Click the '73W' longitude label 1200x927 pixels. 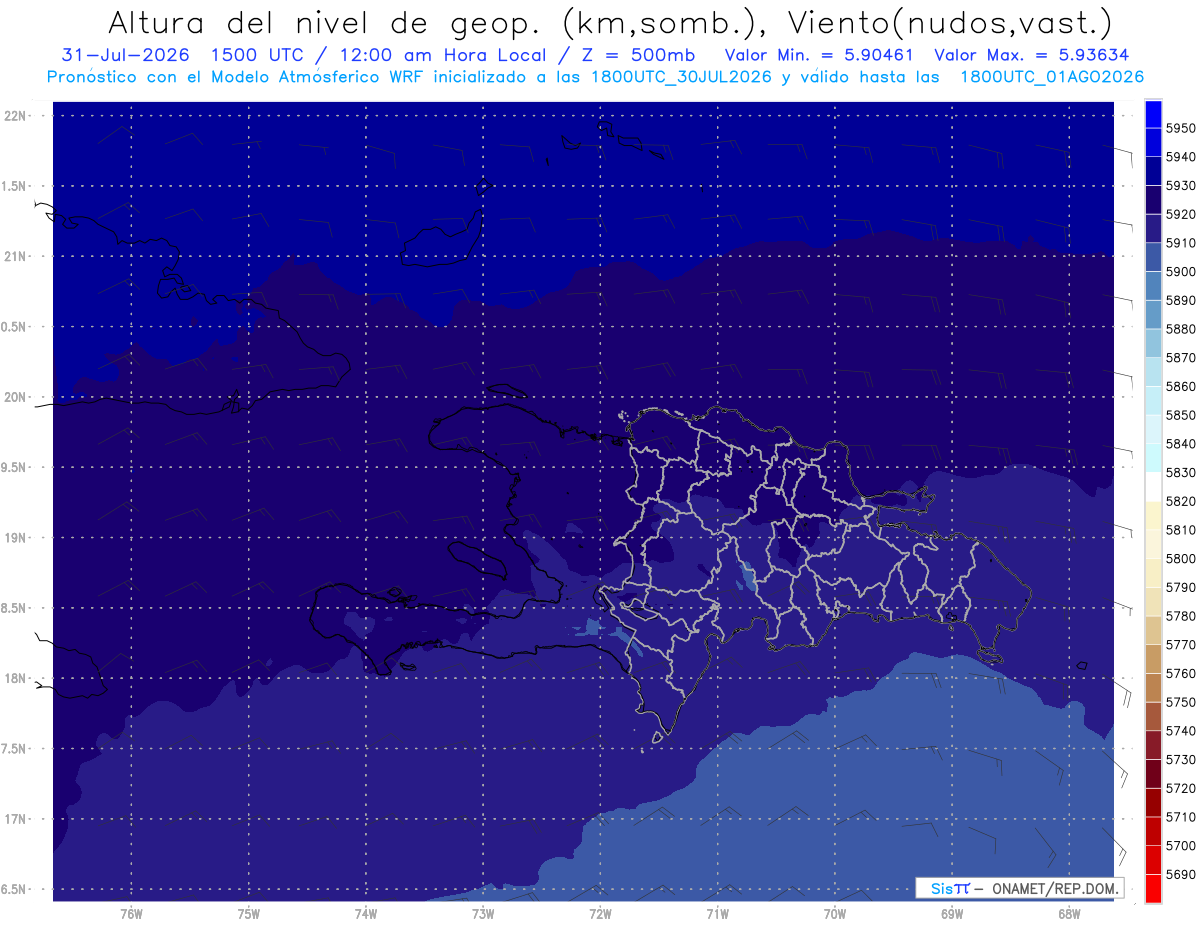coord(483,913)
